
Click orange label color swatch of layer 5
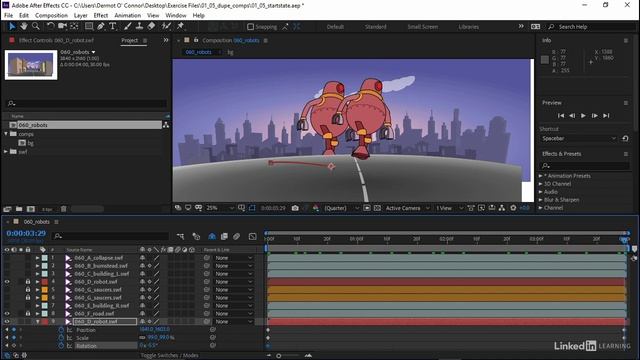point(44,290)
